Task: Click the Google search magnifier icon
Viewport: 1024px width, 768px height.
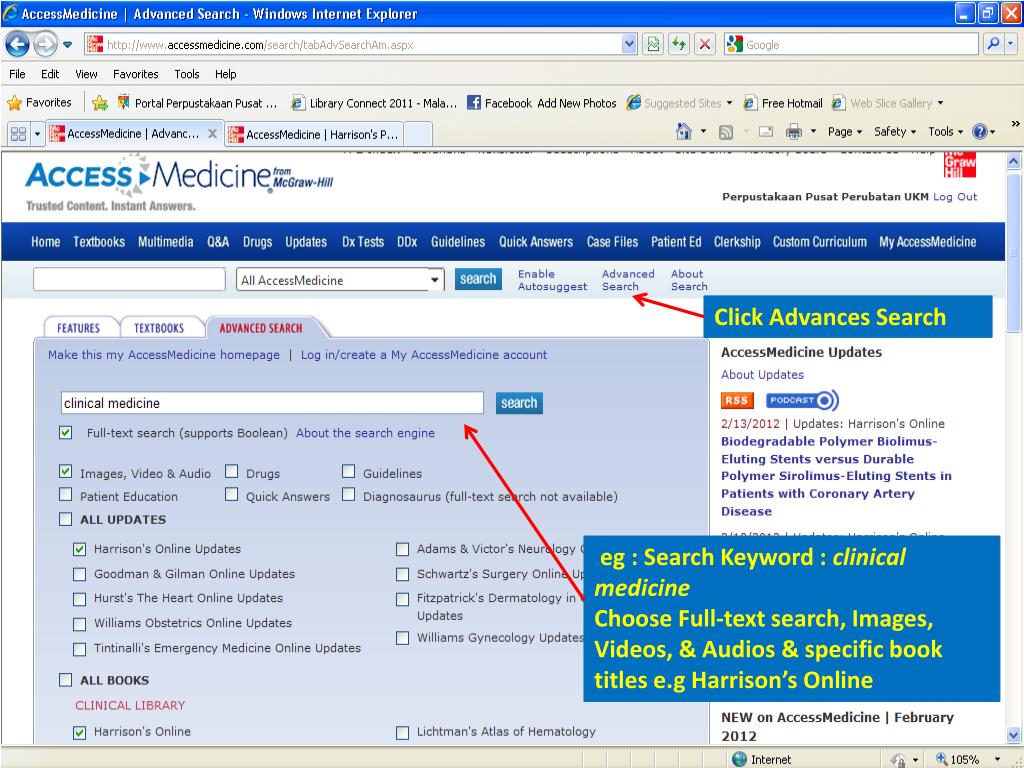Action: coord(993,44)
